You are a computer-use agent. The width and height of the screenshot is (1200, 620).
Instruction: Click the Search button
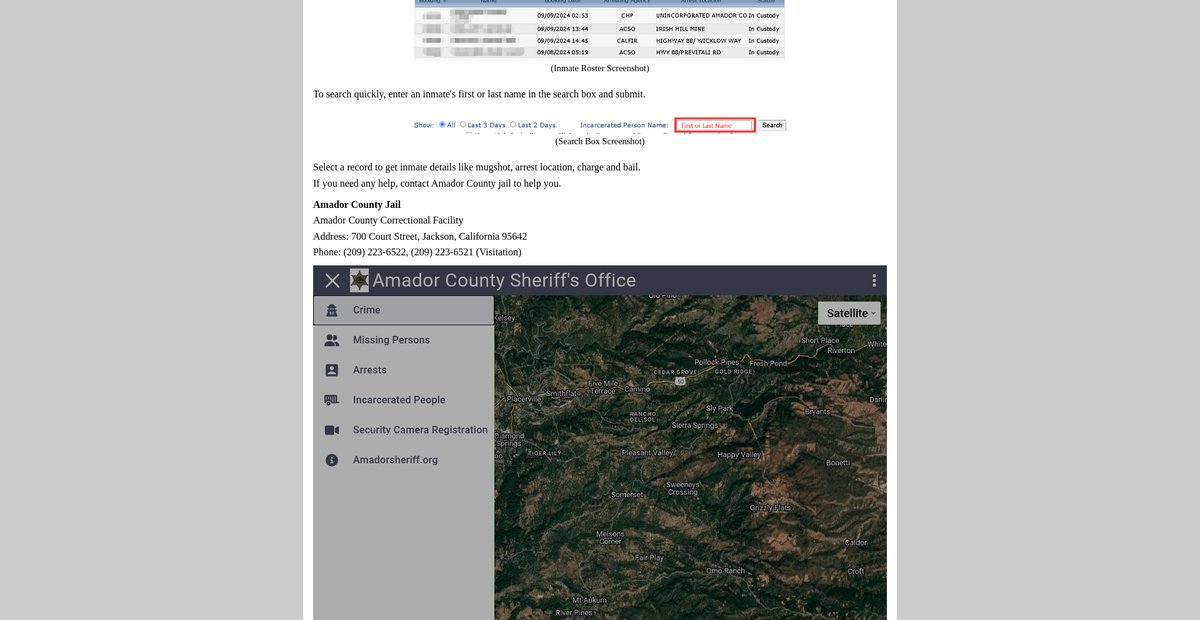(x=772, y=125)
